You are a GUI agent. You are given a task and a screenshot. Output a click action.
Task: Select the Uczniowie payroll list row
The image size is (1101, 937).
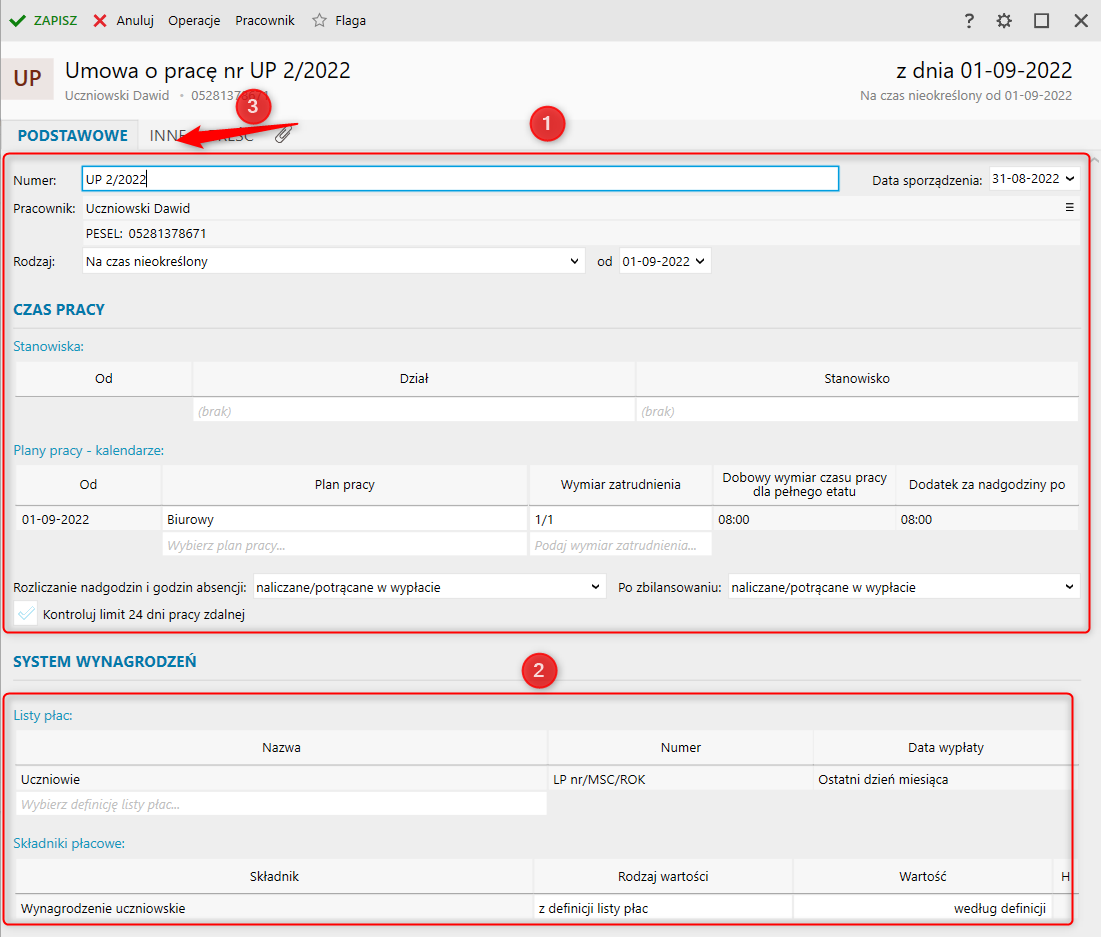(x=281, y=779)
